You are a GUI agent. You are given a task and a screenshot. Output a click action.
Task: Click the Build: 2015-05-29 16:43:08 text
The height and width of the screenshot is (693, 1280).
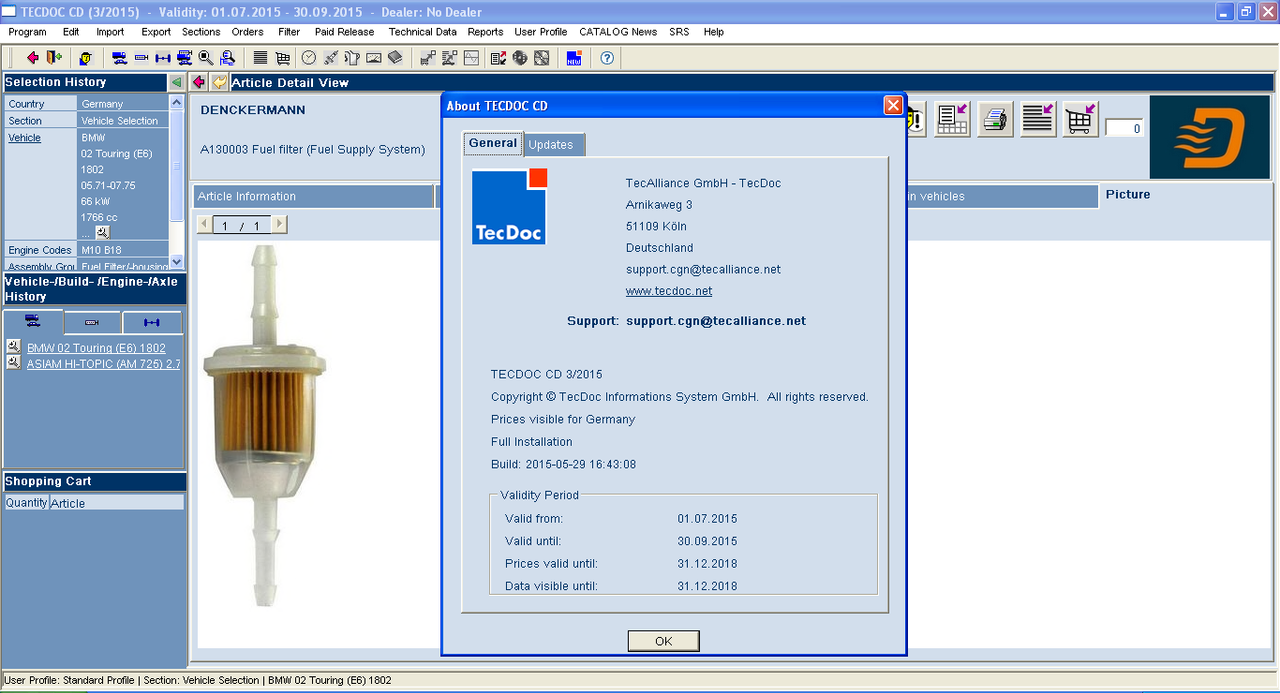pyautogui.click(x=563, y=464)
